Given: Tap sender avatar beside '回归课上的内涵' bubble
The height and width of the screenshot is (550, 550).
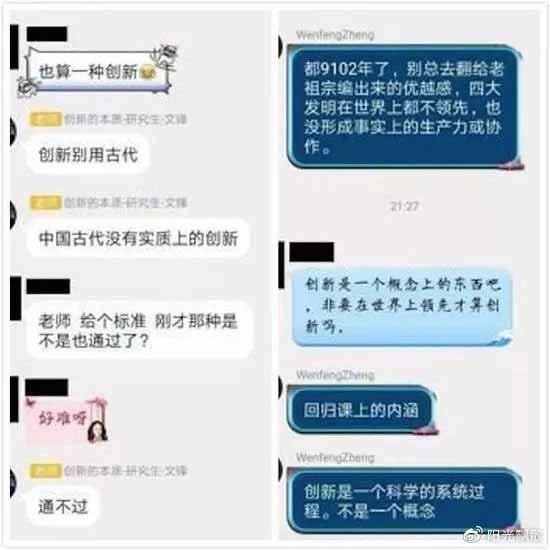Looking at the screenshot, I should coord(281,387).
